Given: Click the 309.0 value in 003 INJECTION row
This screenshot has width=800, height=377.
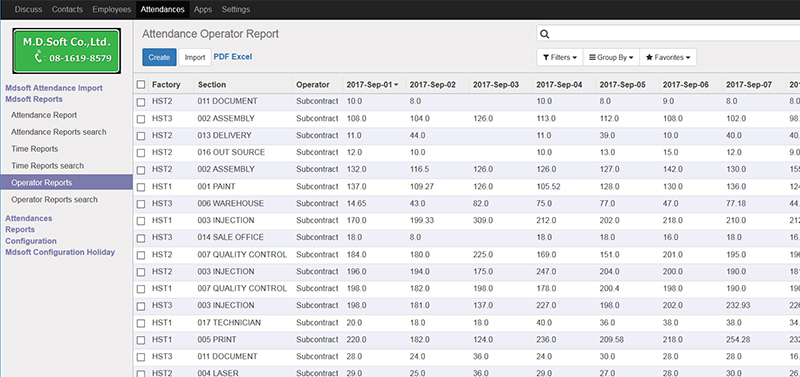Looking at the screenshot, I should click(483, 220).
